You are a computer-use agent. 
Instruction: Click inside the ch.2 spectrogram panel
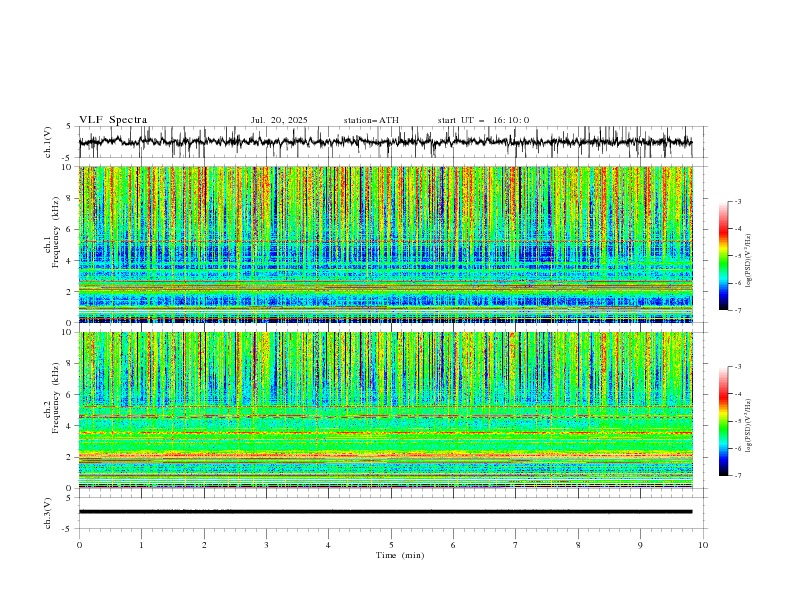[x=386, y=410]
